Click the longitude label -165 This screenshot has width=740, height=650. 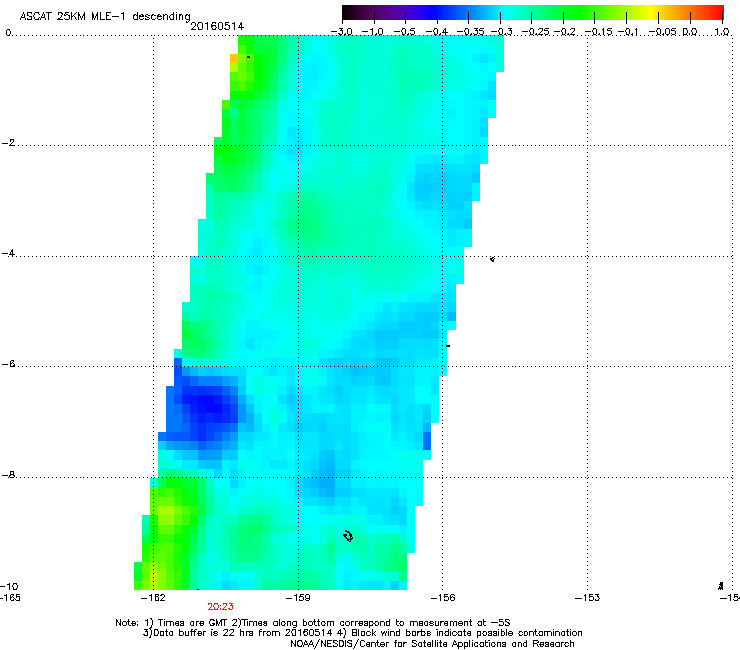(10, 598)
